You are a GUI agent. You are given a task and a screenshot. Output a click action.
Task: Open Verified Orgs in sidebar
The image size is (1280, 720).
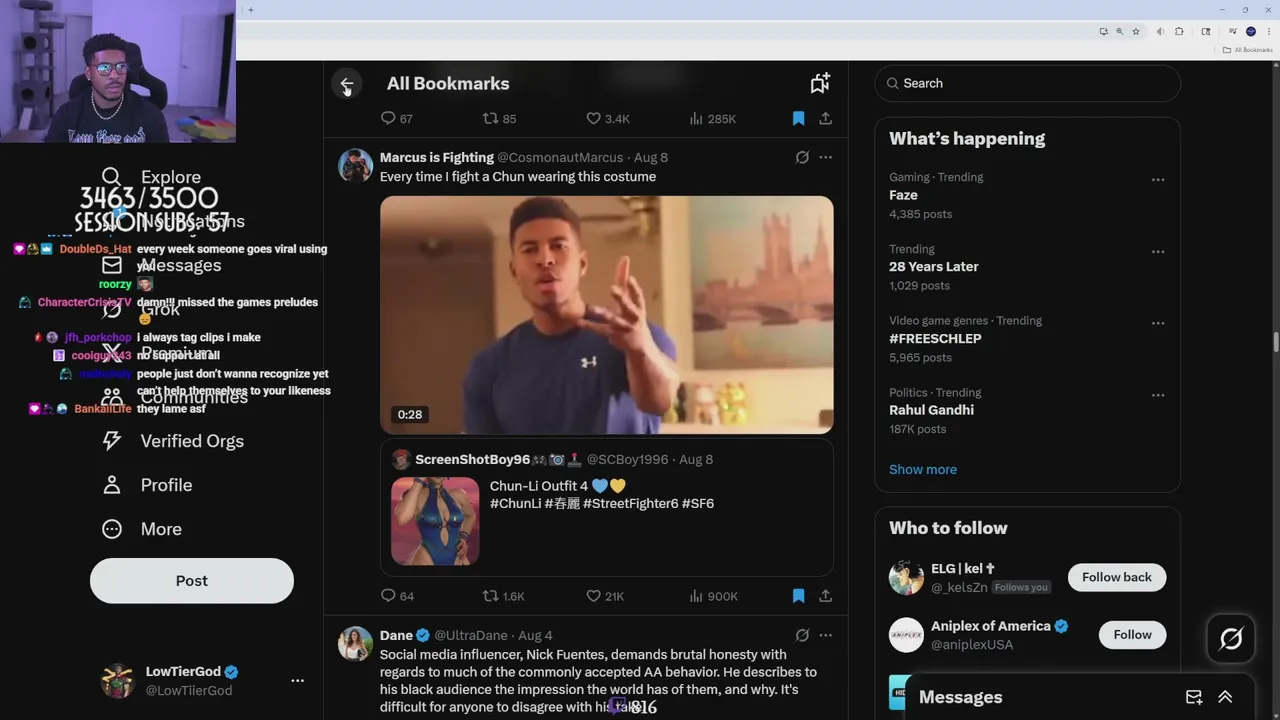[173, 441]
